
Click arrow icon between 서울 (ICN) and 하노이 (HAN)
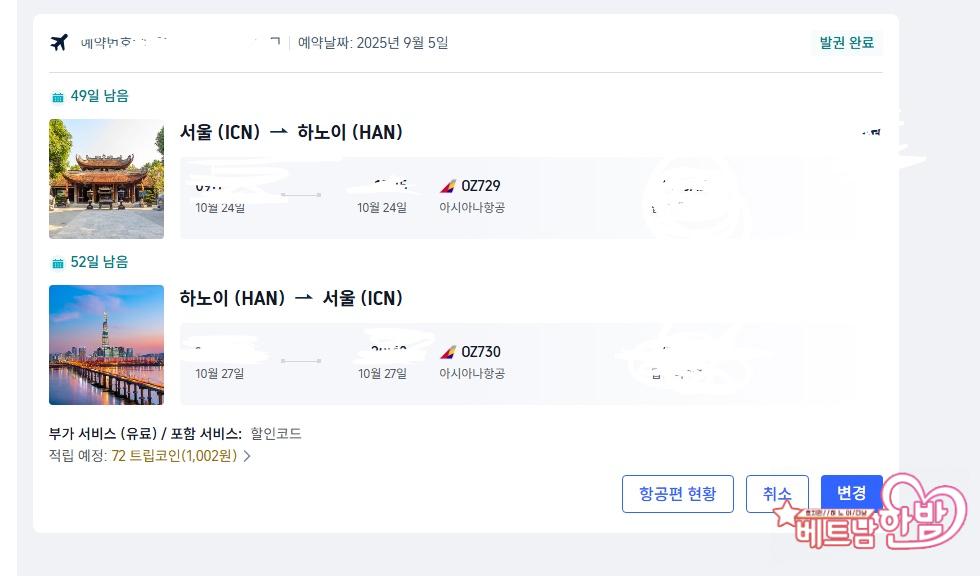coord(279,132)
